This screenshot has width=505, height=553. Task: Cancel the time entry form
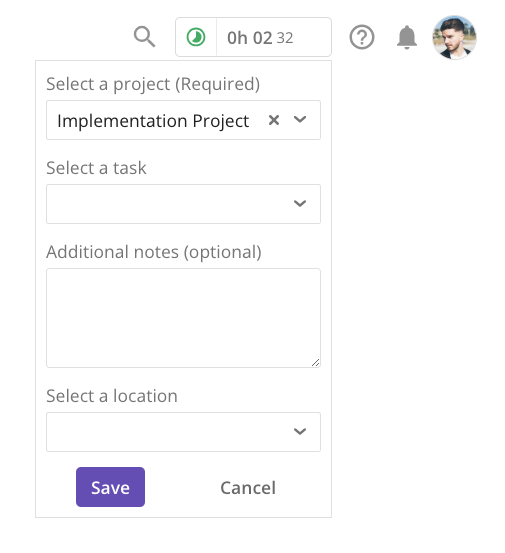[248, 488]
